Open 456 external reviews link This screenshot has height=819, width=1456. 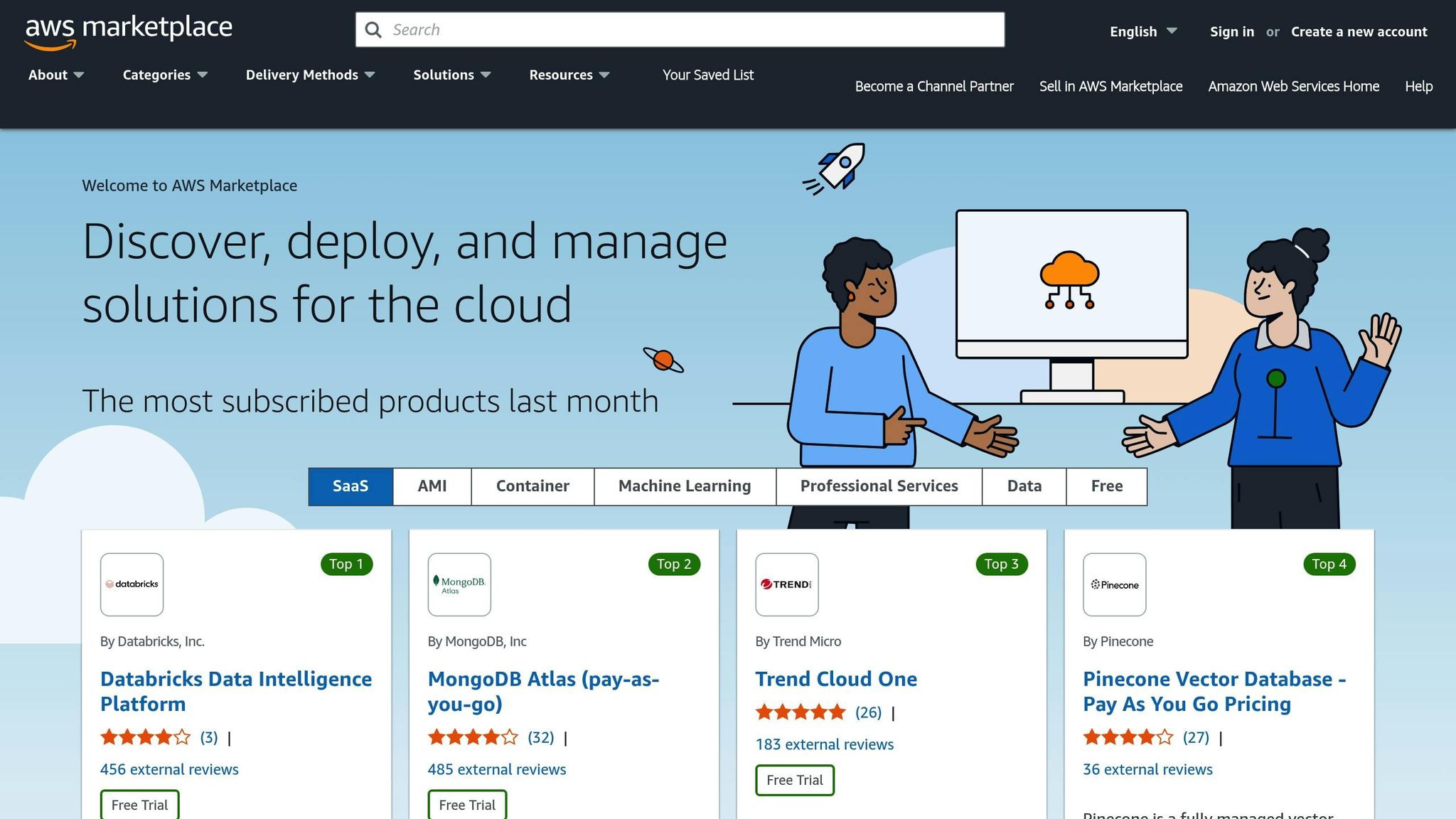169,769
